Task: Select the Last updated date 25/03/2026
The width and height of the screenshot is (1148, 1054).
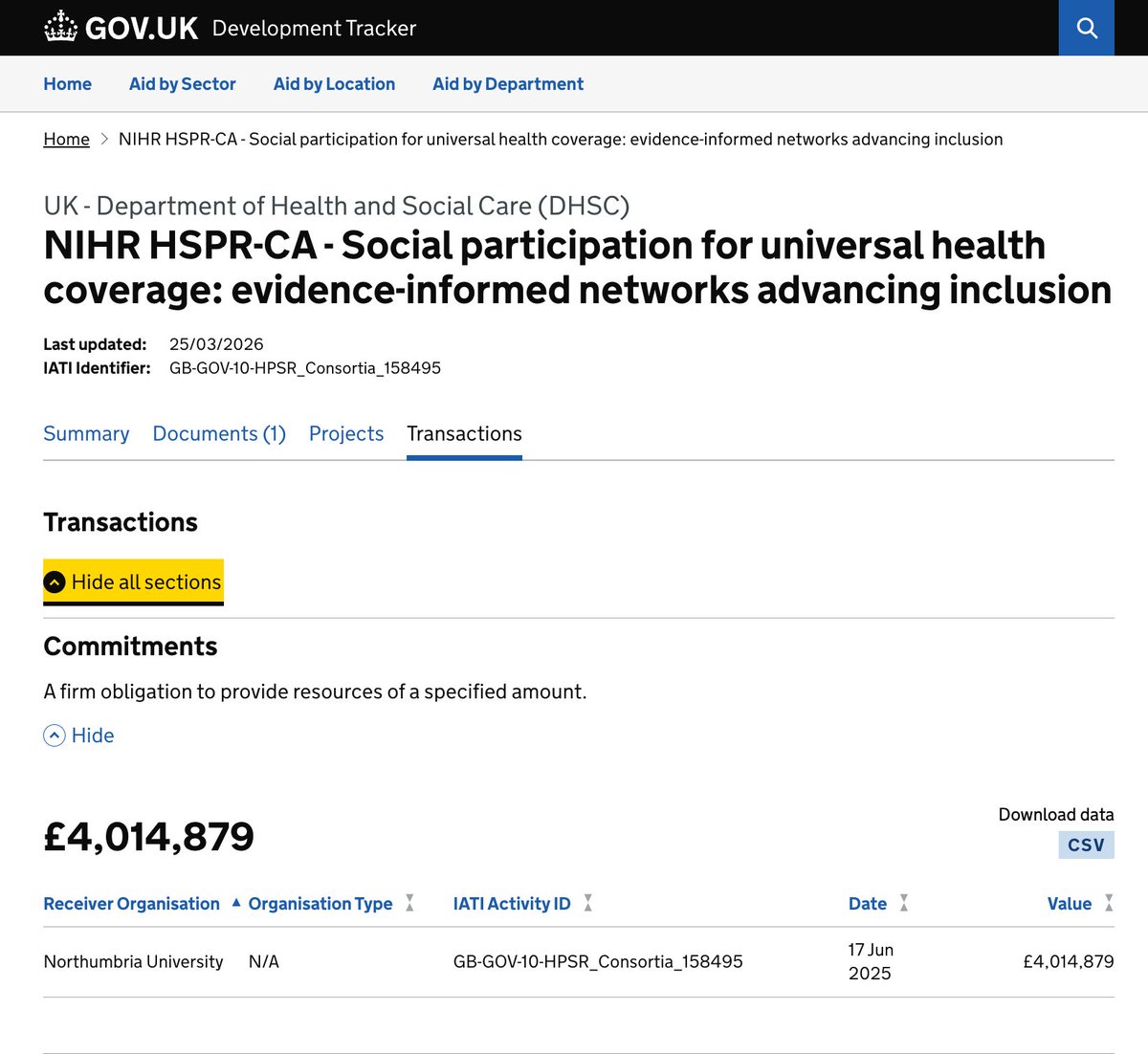Action: click(216, 344)
